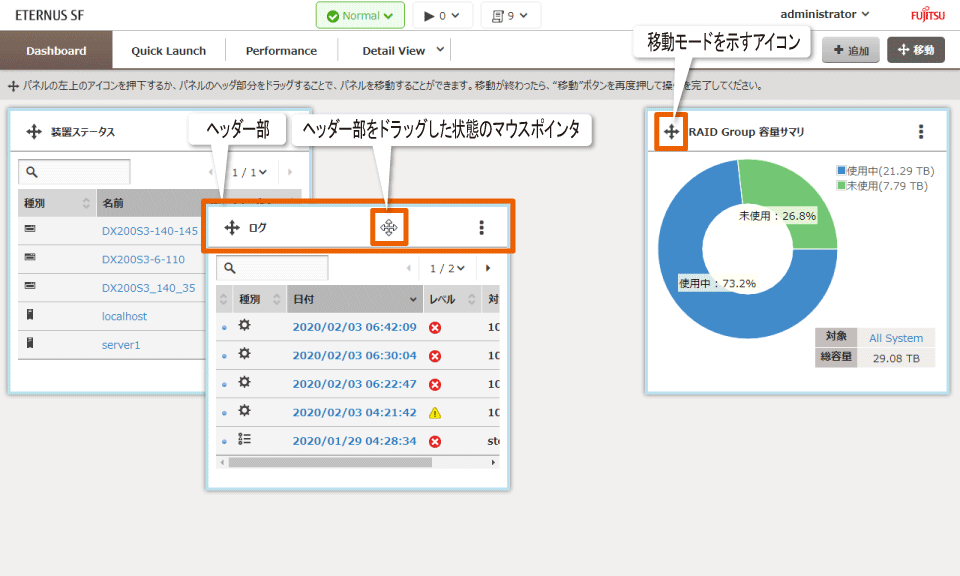Click the device icon for DX200S3-140-145
Viewport: 960px width, 576px height.
tap(30, 228)
